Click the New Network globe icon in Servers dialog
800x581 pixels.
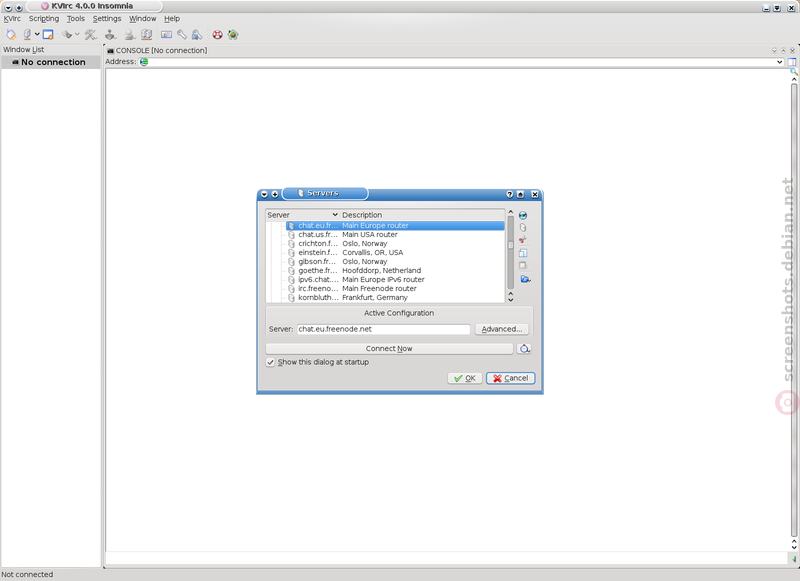[523, 216]
